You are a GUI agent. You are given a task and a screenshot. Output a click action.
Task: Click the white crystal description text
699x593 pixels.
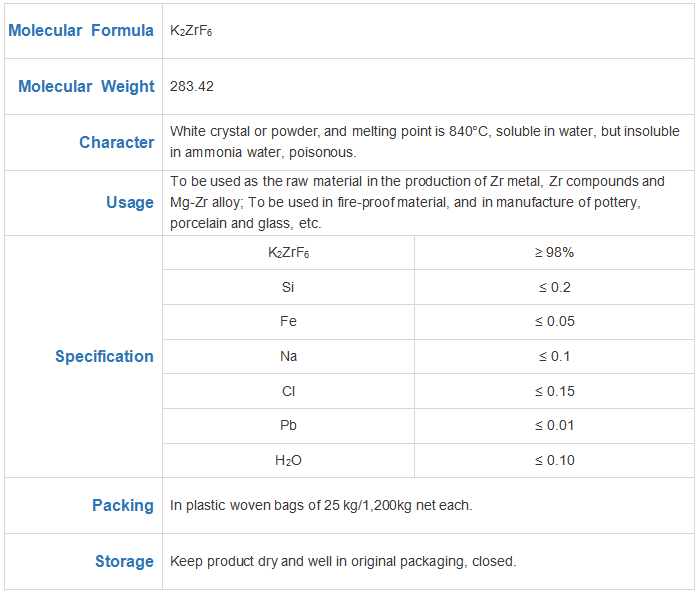click(x=424, y=142)
